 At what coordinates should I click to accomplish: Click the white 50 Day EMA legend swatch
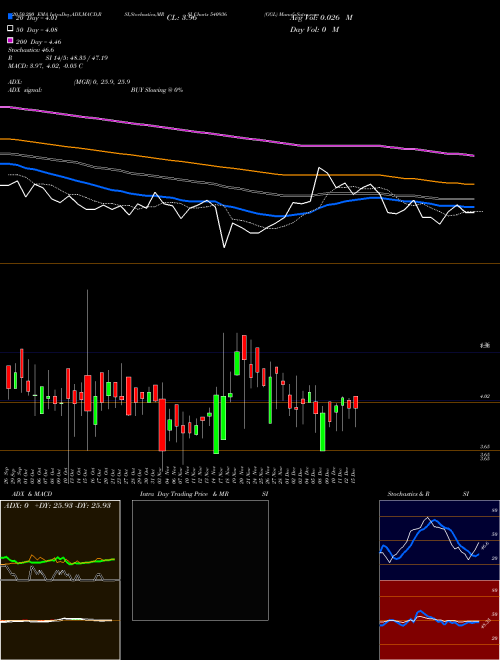(11, 29)
